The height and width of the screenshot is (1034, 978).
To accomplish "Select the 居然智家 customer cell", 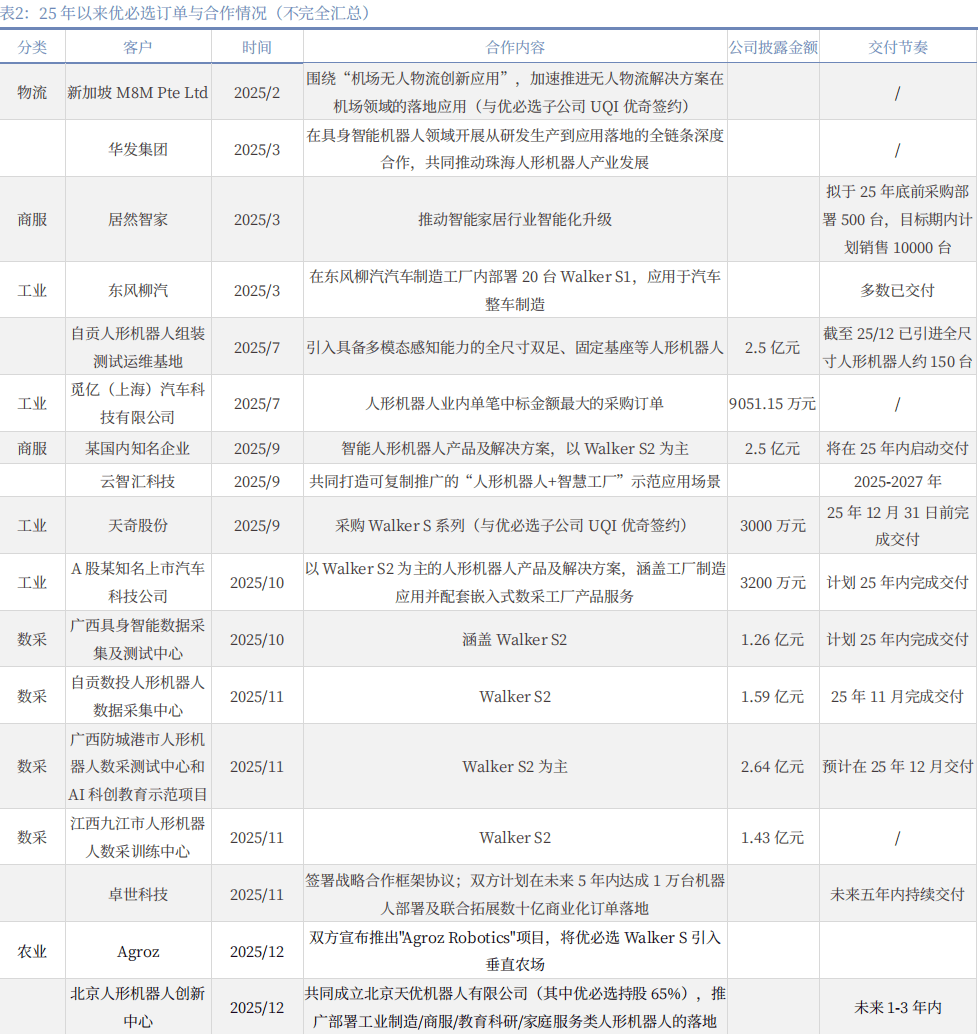I will (138, 220).
